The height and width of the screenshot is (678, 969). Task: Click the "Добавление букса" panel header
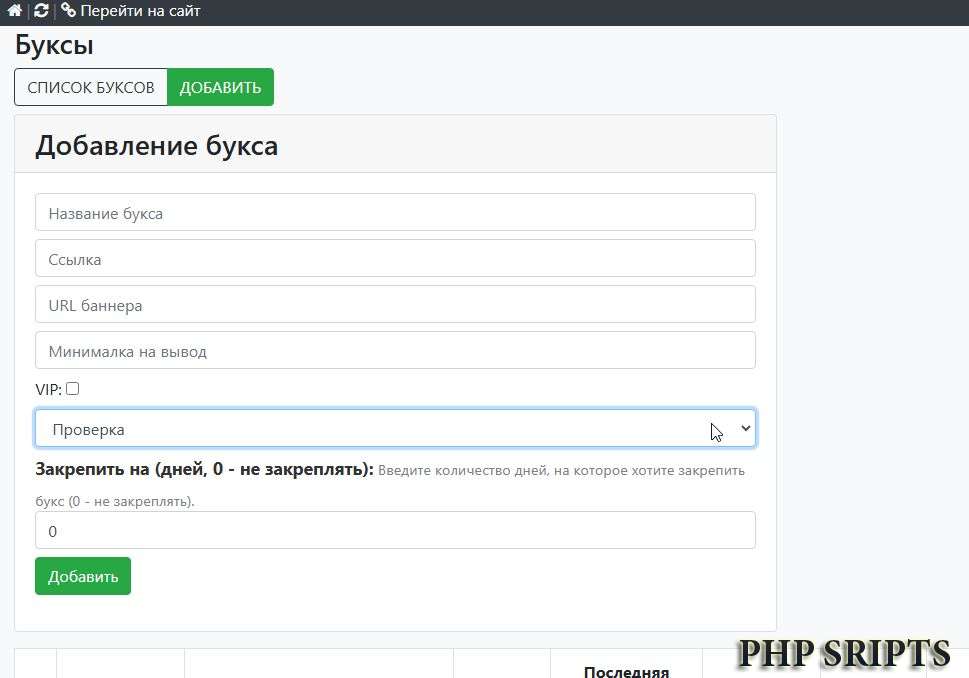[x=156, y=145]
